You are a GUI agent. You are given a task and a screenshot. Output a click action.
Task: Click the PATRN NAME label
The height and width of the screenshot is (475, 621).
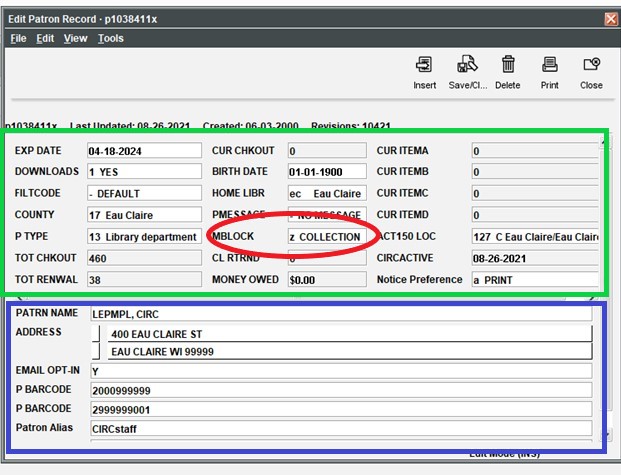tap(47, 313)
